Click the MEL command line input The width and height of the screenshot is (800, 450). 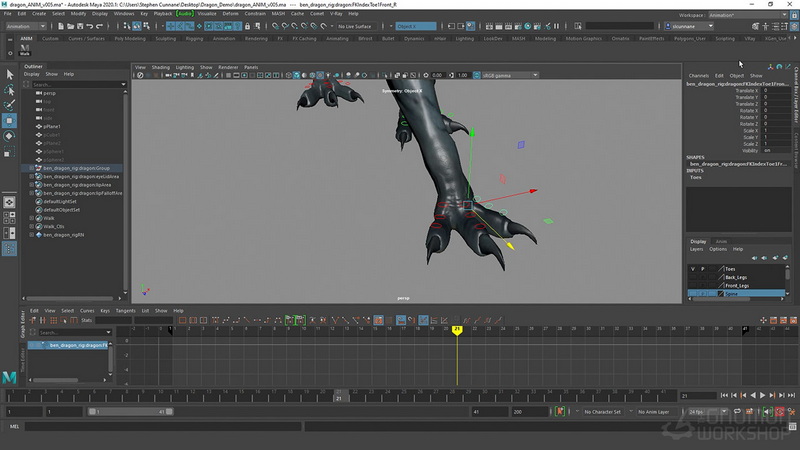click(x=163, y=427)
